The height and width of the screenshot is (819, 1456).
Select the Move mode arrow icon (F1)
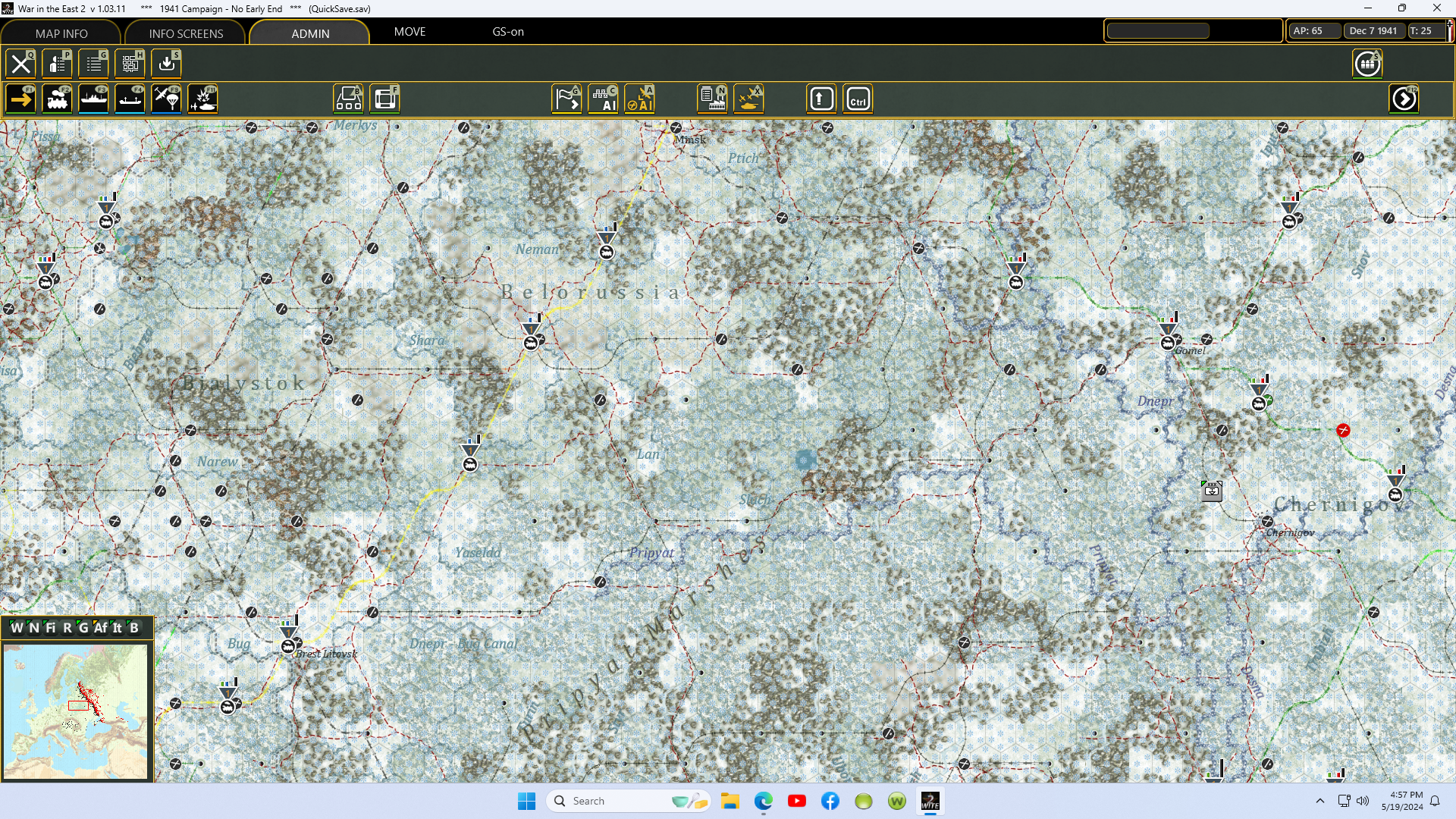(21, 99)
